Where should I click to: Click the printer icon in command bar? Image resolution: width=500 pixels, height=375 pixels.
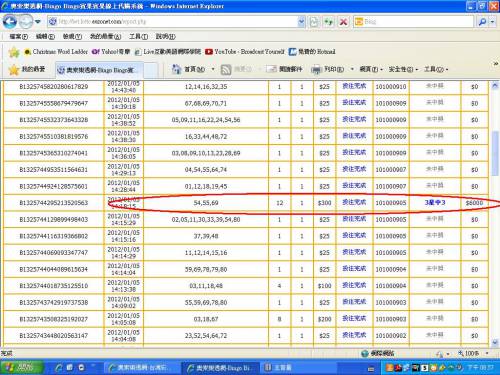click(x=316, y=69)
